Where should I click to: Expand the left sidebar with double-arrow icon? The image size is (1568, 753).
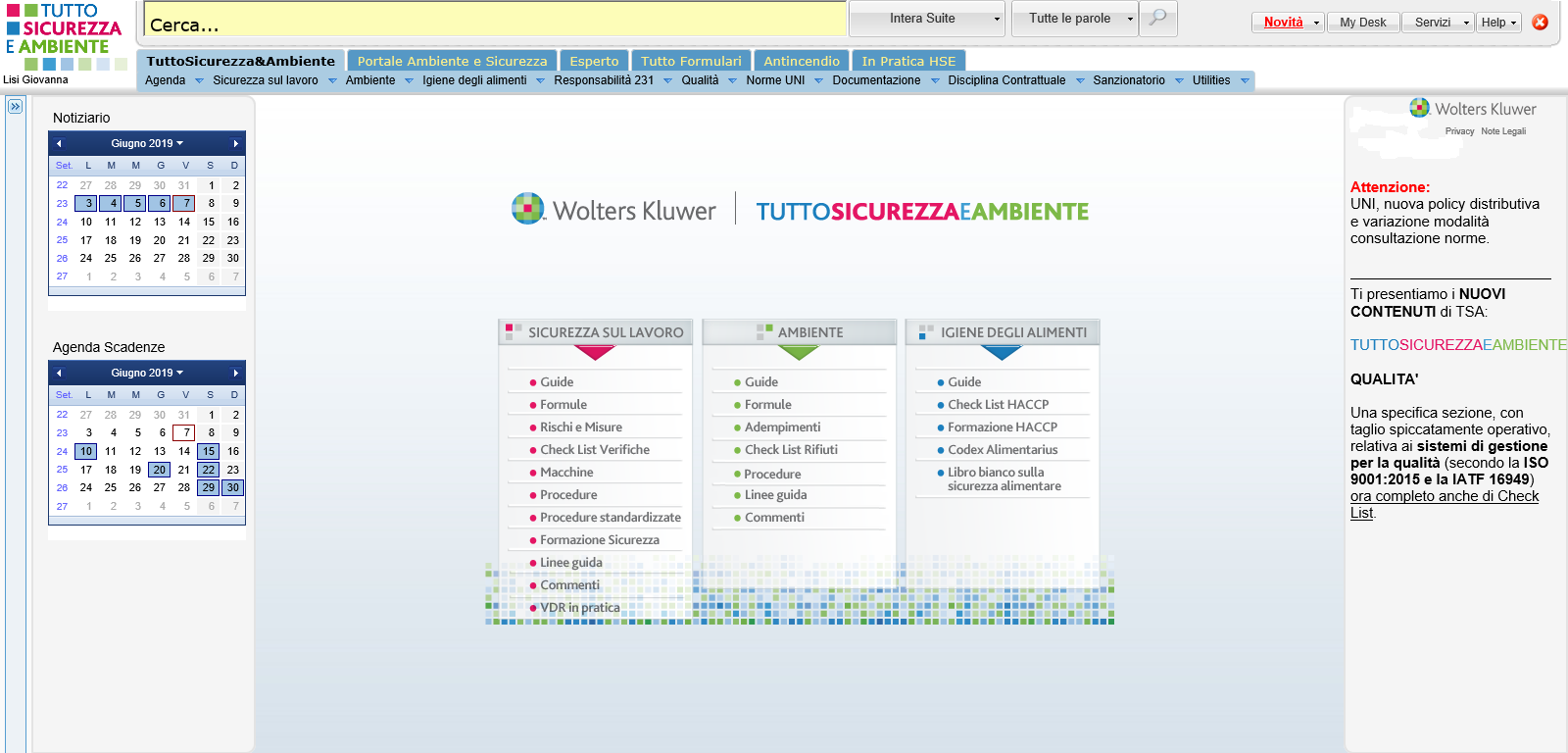tap(15, 106)
